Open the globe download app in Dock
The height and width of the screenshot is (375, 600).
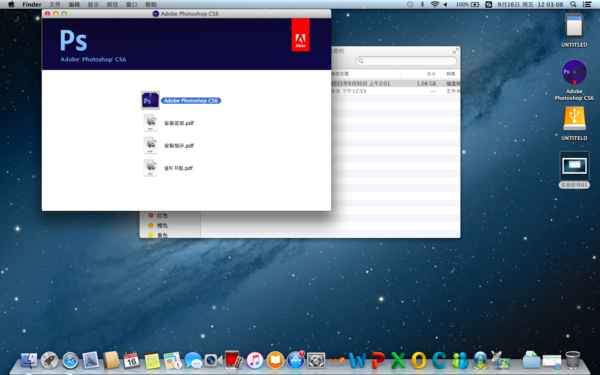480,360
